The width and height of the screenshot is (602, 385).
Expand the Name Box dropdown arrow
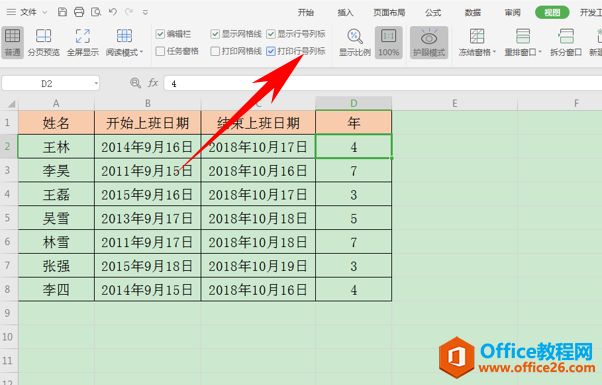click(x=96, y=83)
